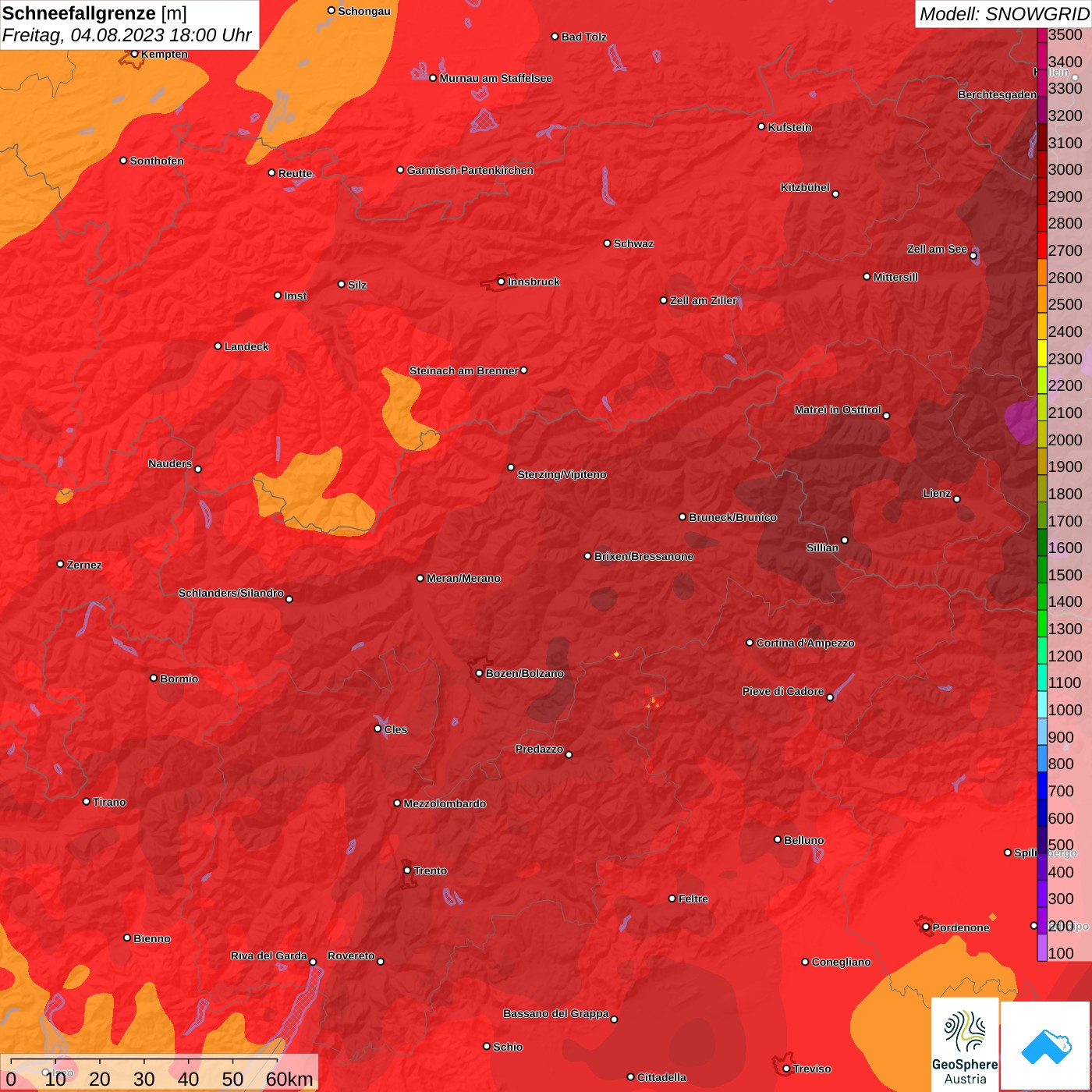Click the GeoSphere Austria logo

pyautogui.click(x=965, y=1044)
